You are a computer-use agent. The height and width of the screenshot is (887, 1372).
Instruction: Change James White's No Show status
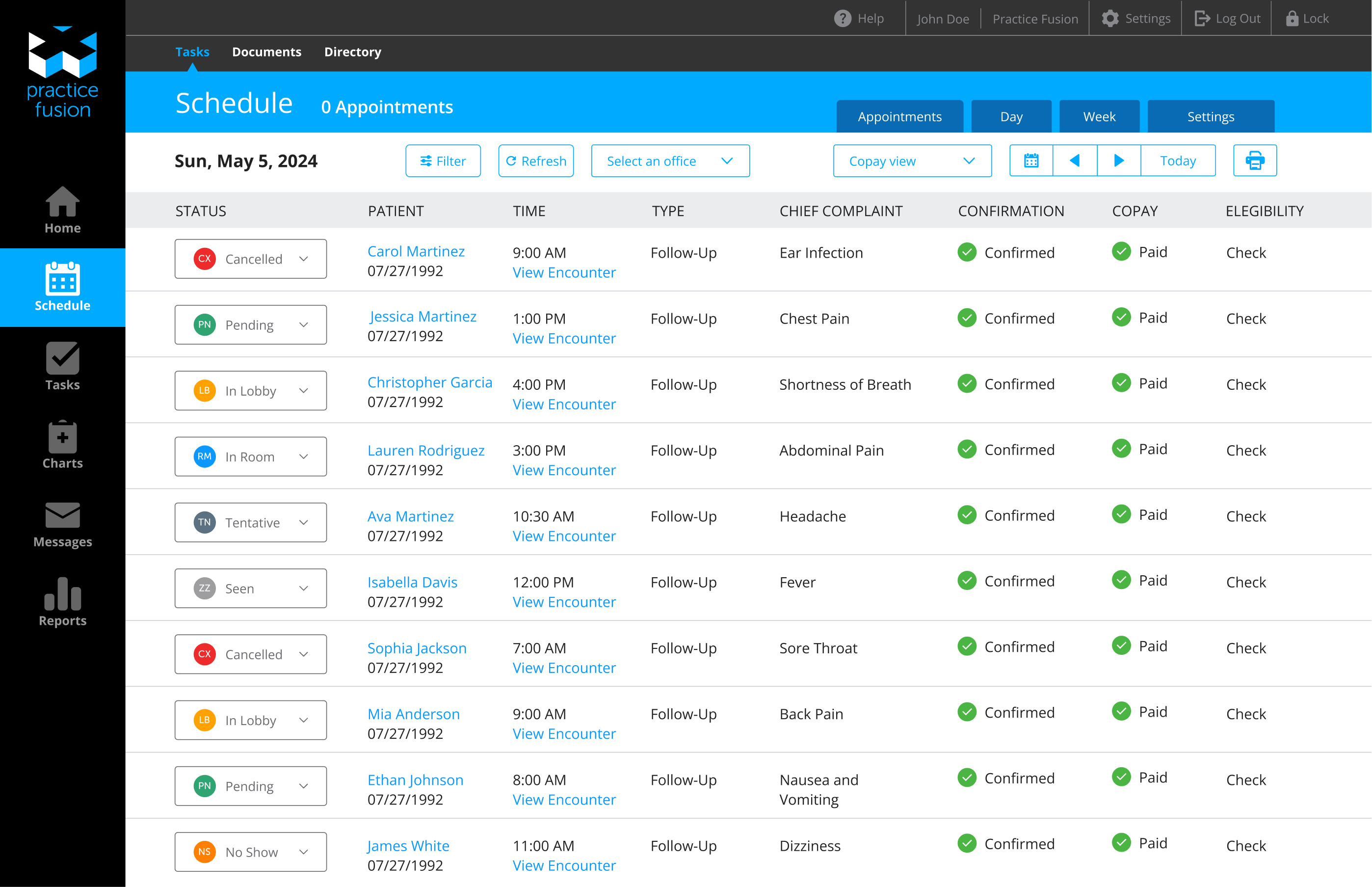pyautogui.click(x=250, y=852)
